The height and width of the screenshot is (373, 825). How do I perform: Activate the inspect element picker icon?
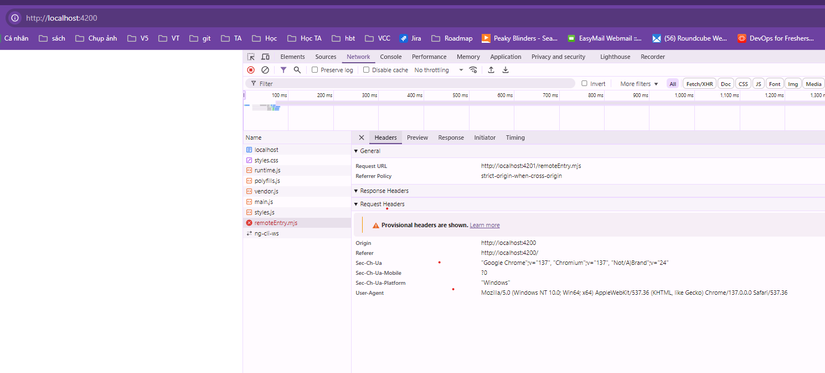tap(251, 57)
